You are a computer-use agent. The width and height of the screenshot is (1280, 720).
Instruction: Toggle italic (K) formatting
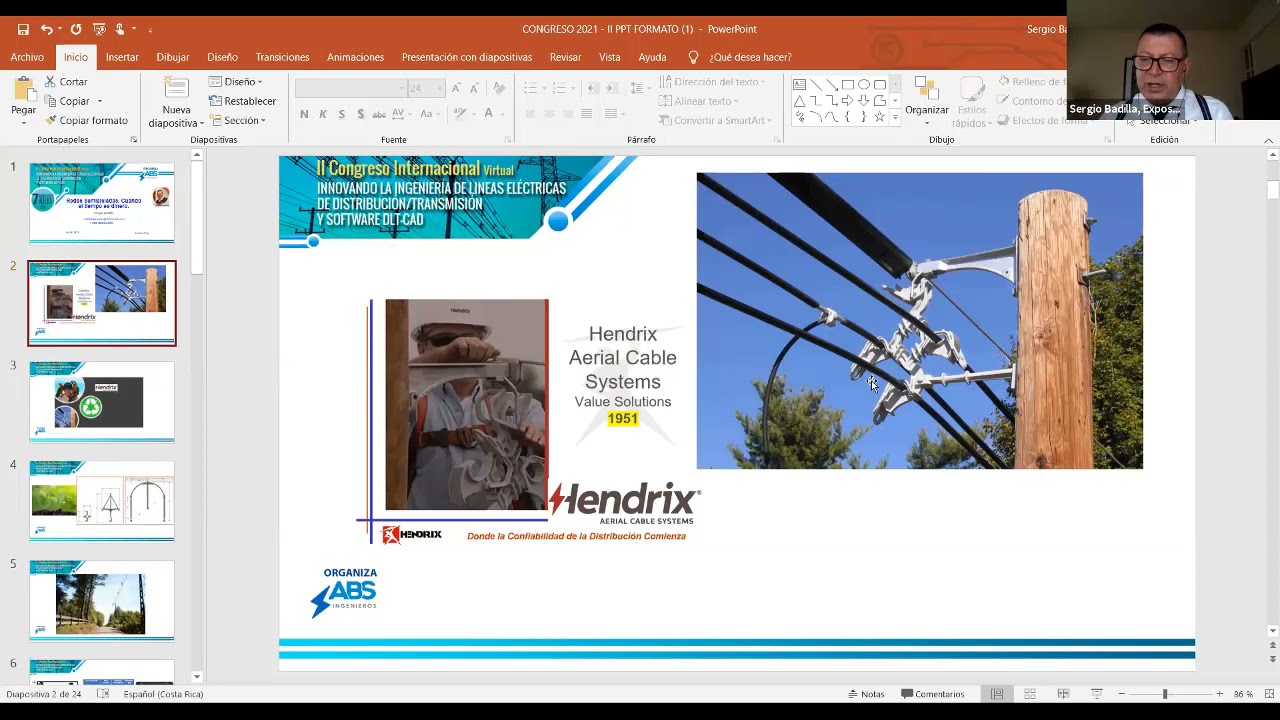(323, 114)
